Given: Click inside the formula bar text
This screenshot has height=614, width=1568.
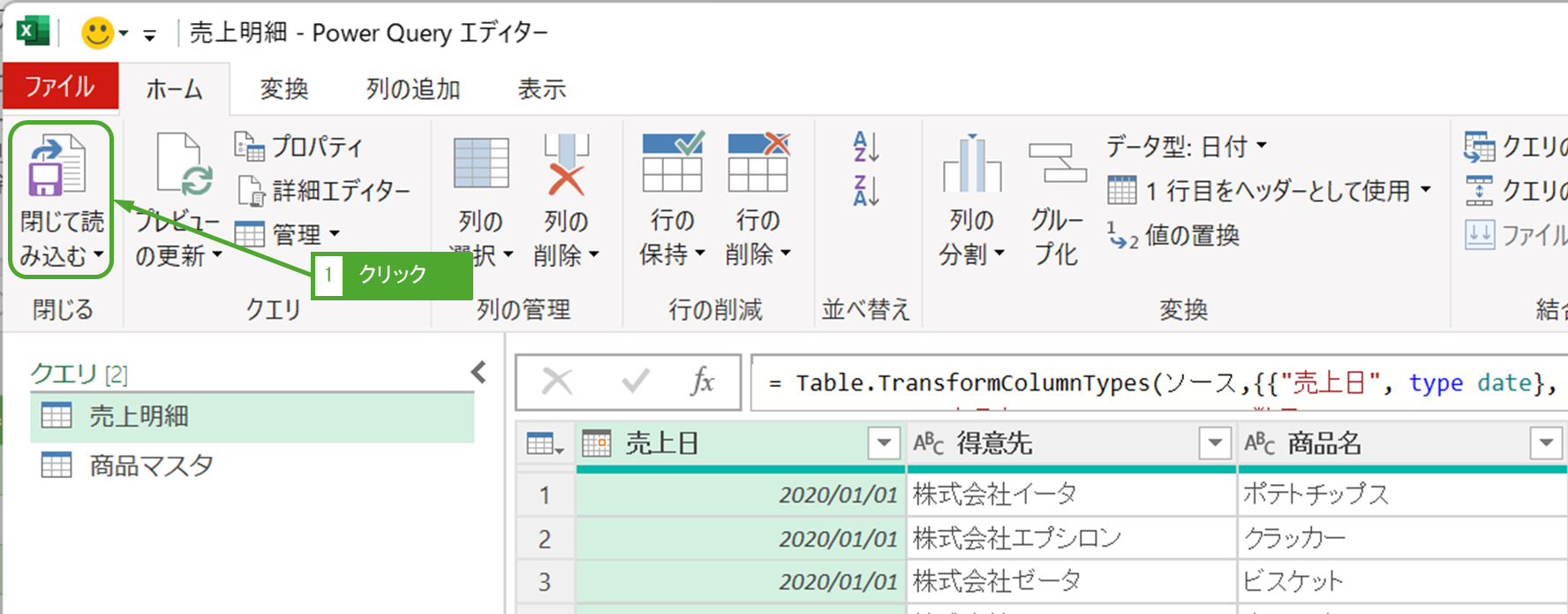Looking at the screenshot, I should click(x=1148, y=383).
